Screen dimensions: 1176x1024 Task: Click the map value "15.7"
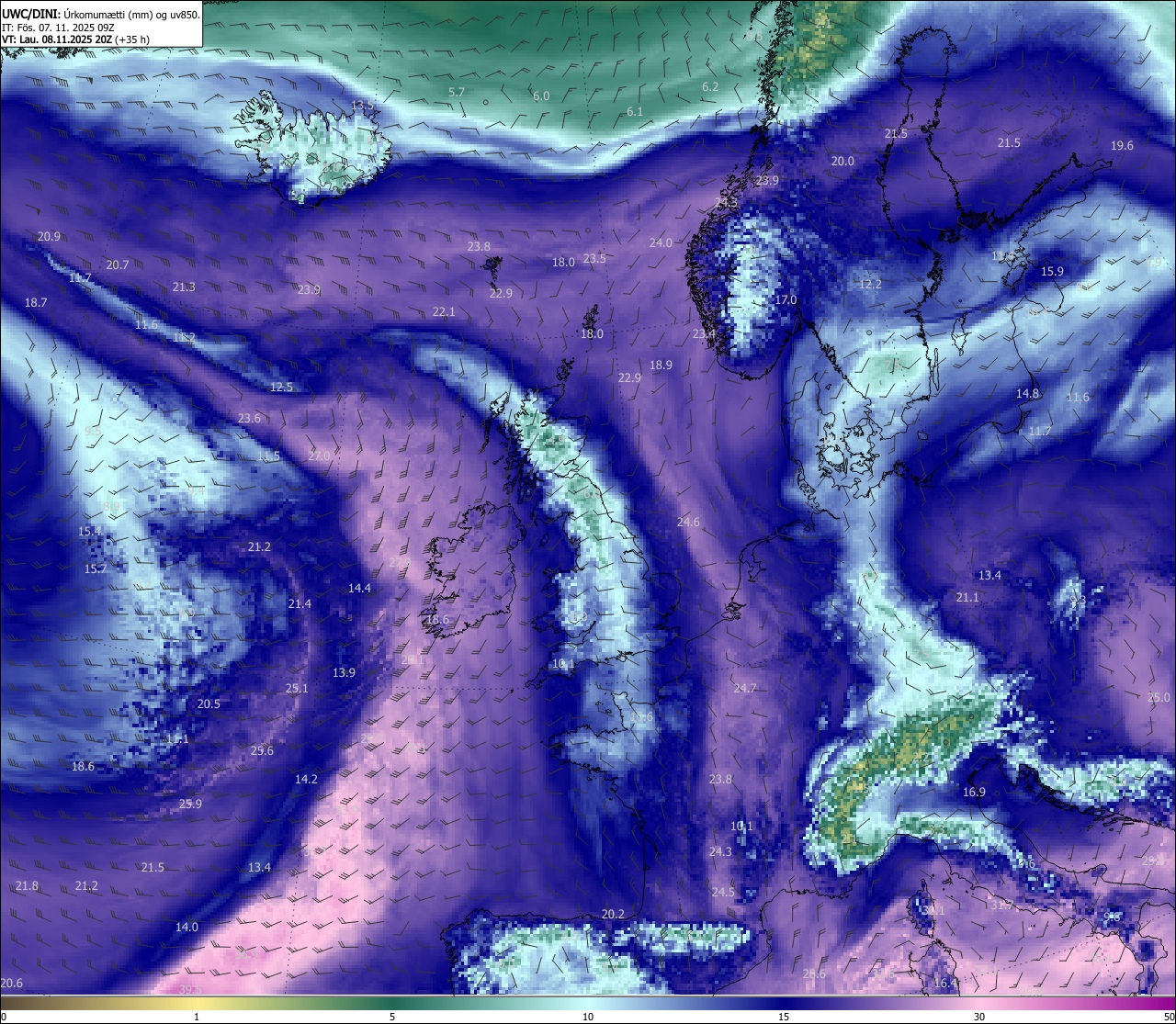pos(96,568)
